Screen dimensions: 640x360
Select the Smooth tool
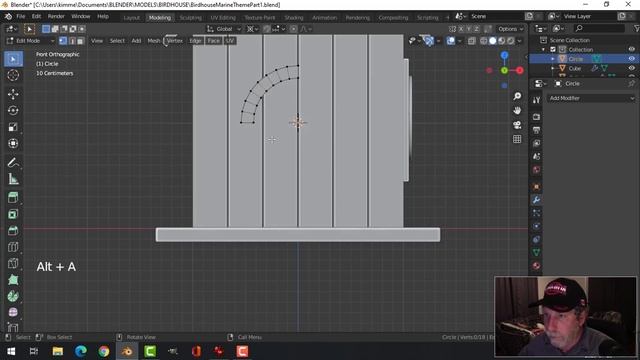pyautogui.click(x=13, y=312)
